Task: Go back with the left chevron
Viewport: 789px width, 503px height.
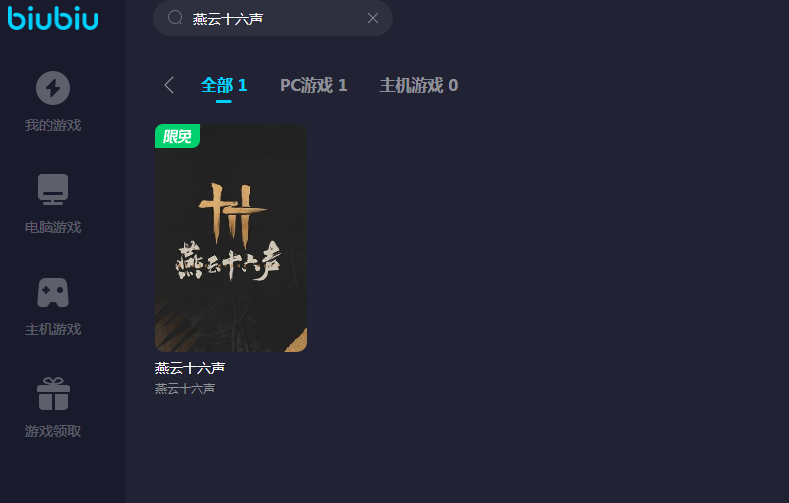Action: point(169,85)
